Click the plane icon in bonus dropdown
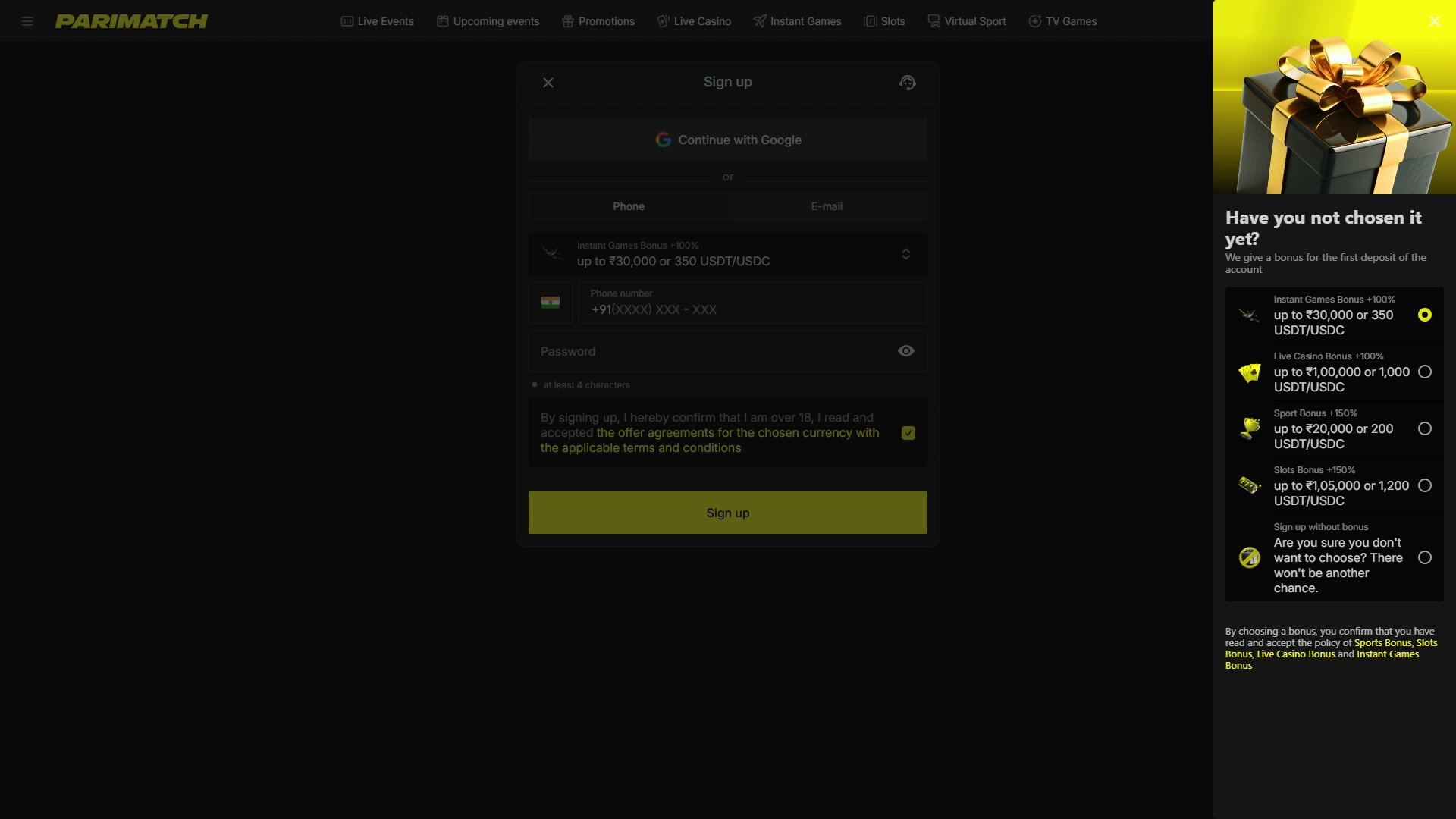Screen dimensions: 1456x819 (552, 253)
